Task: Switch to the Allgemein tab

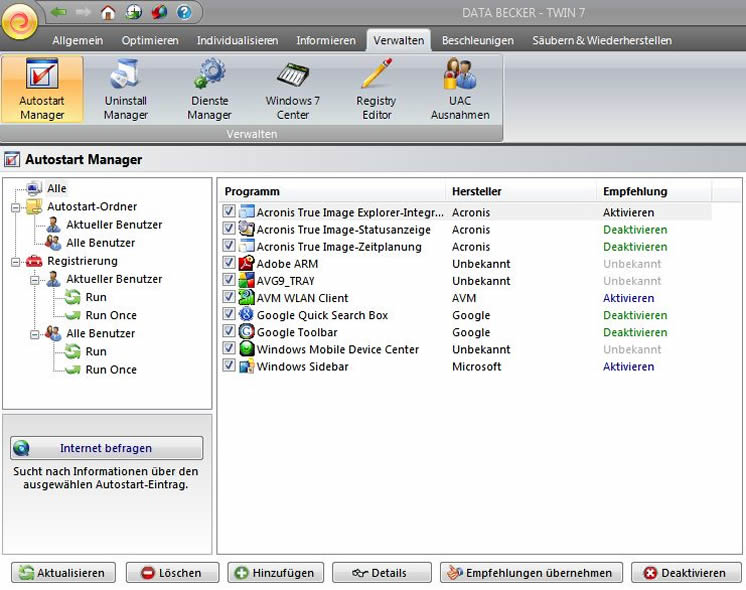Action: pyautogui.click(x=78, y=40)
